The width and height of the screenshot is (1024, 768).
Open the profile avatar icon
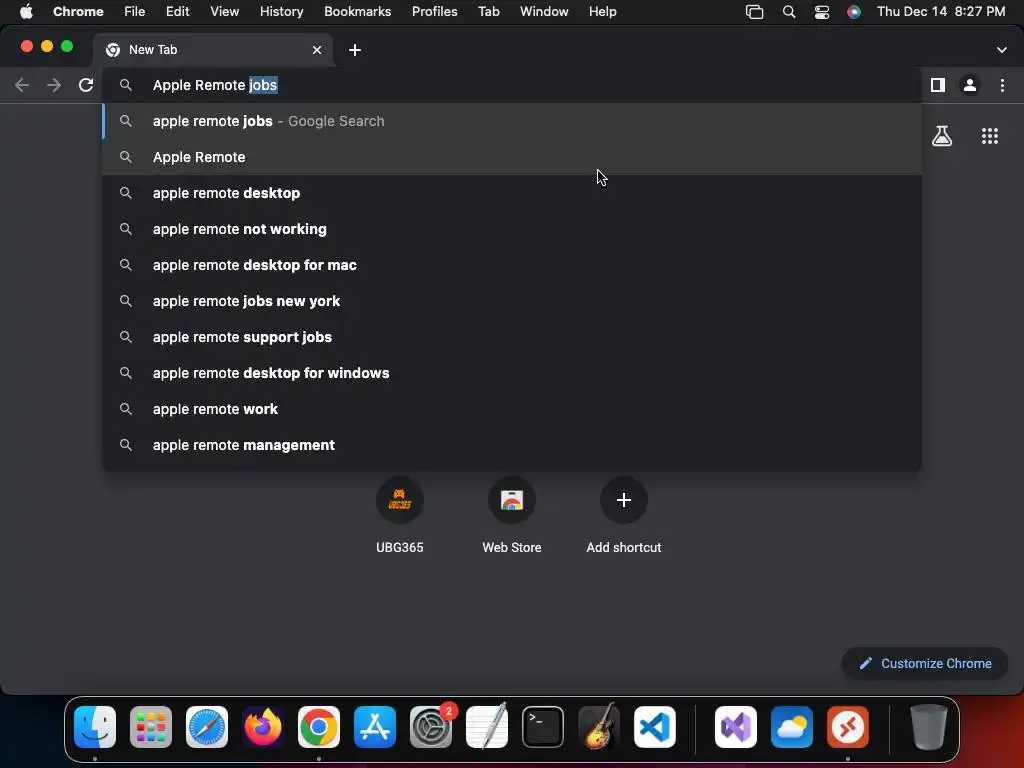(x=970, y=85)
